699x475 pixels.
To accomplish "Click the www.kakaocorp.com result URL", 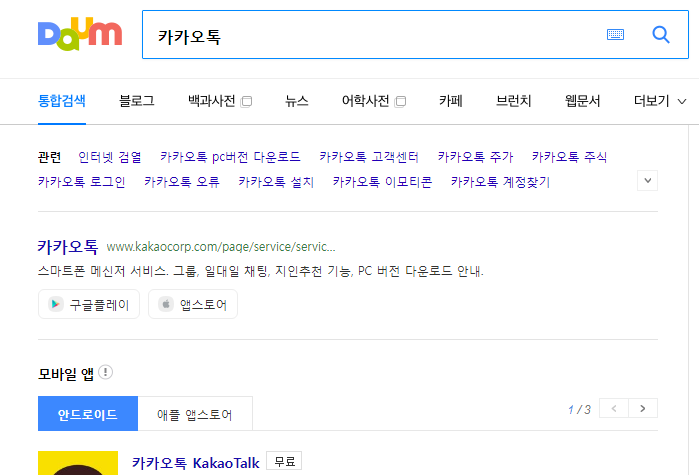I will [x=221, y=247].
